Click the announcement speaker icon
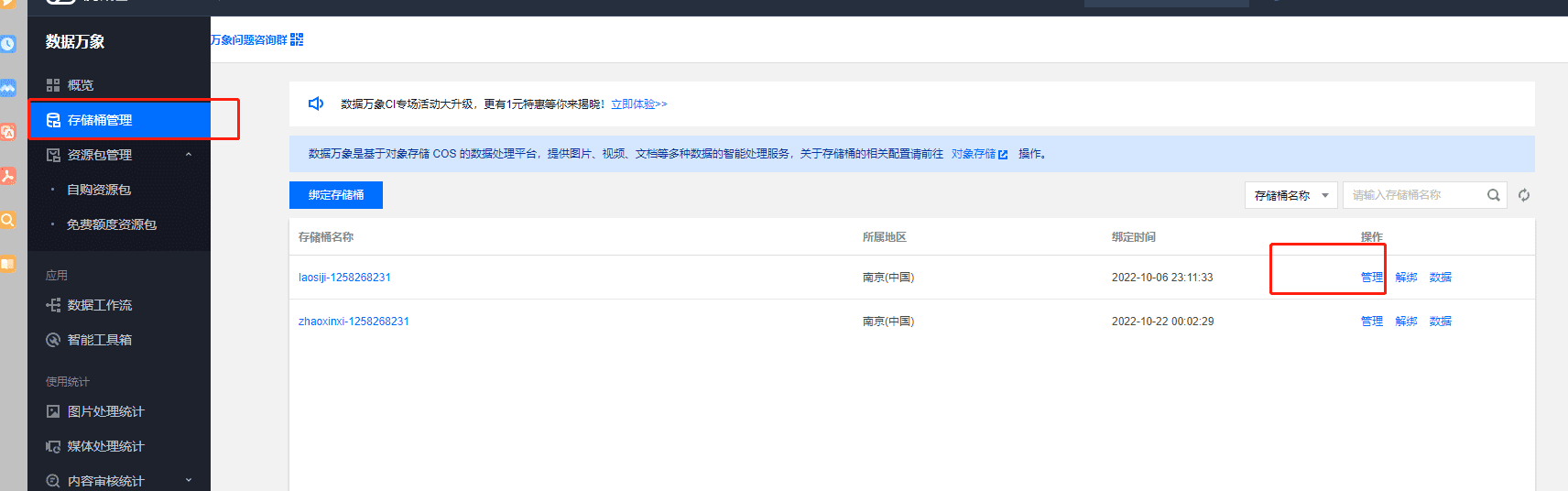Image resolution: width=1568 pixels, height=491 pixels. click(316, 104)
